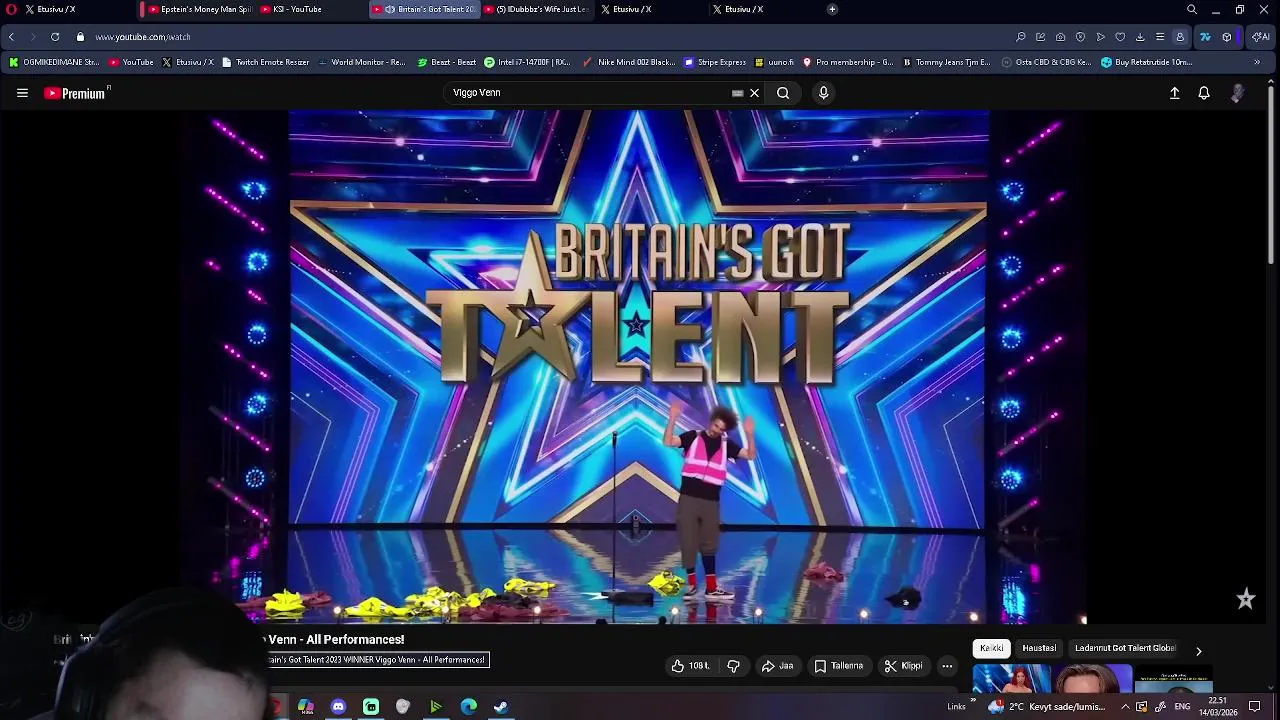Open the YouTube guide hamburger menu
1280x720 pixels.
[x=22, y=93]
